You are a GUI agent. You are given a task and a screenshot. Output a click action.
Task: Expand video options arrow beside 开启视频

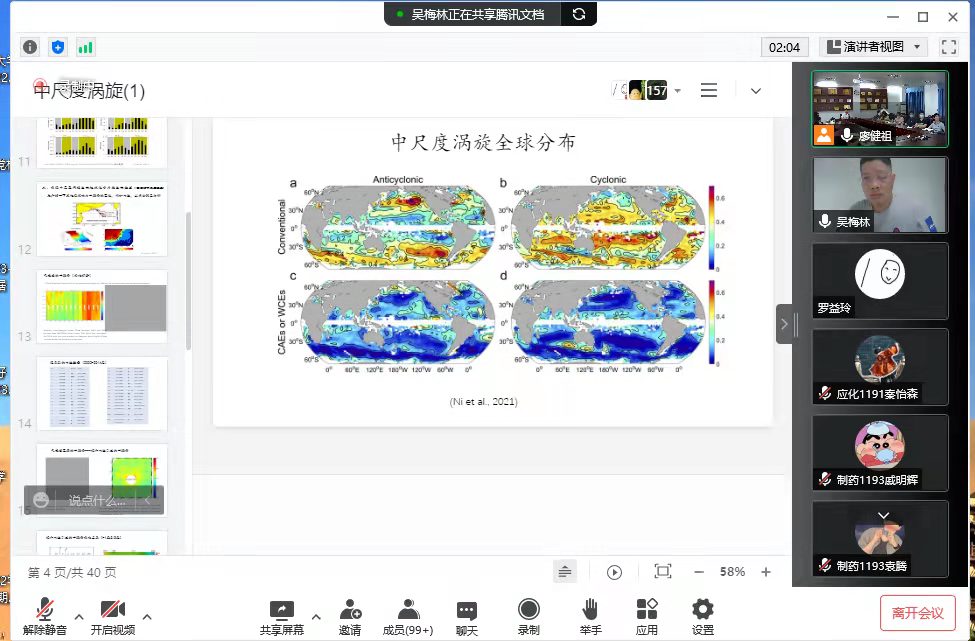[x=147, y=616]
